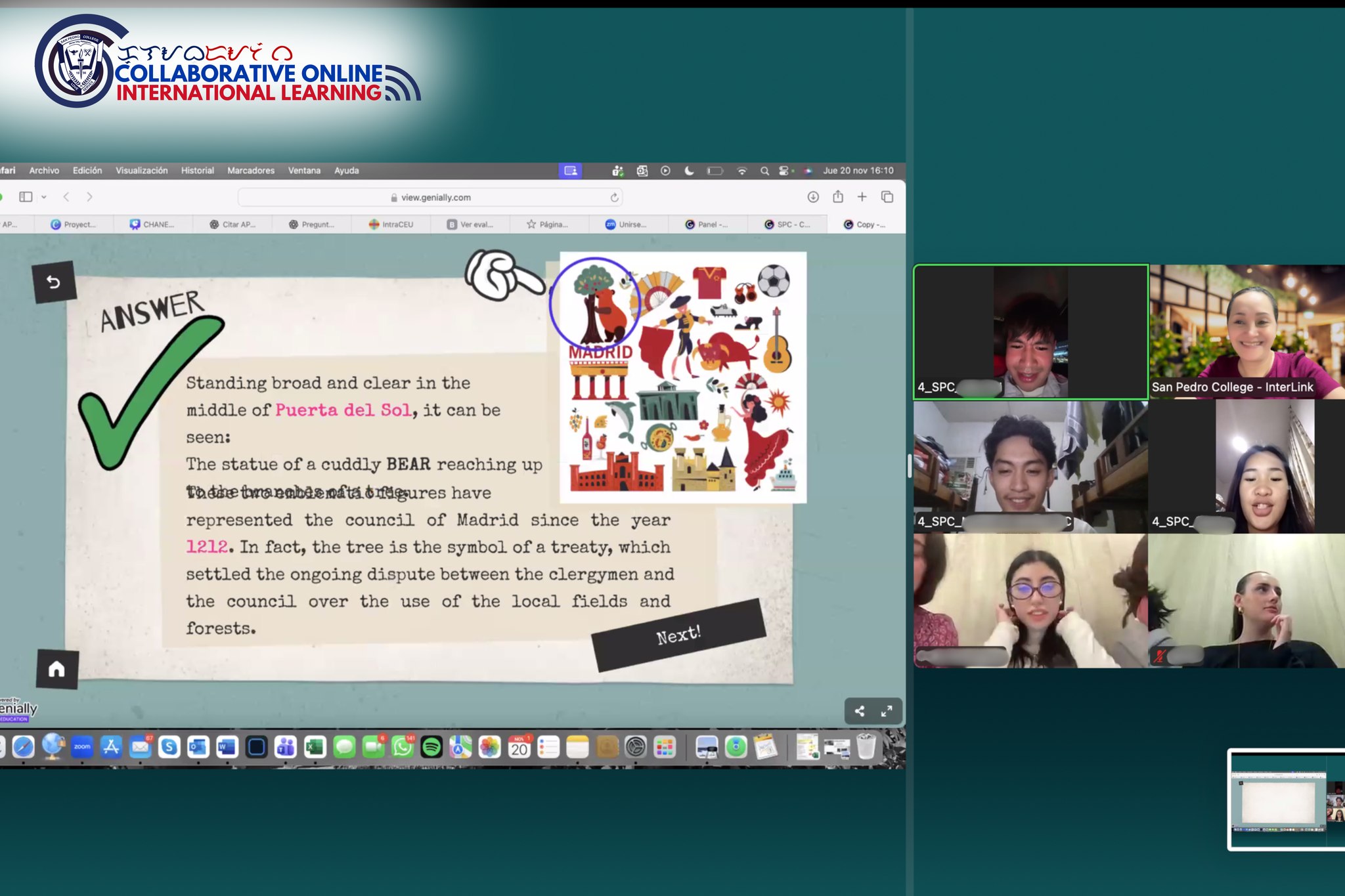Open WhatsApp from the dock

tap(403, 747)
